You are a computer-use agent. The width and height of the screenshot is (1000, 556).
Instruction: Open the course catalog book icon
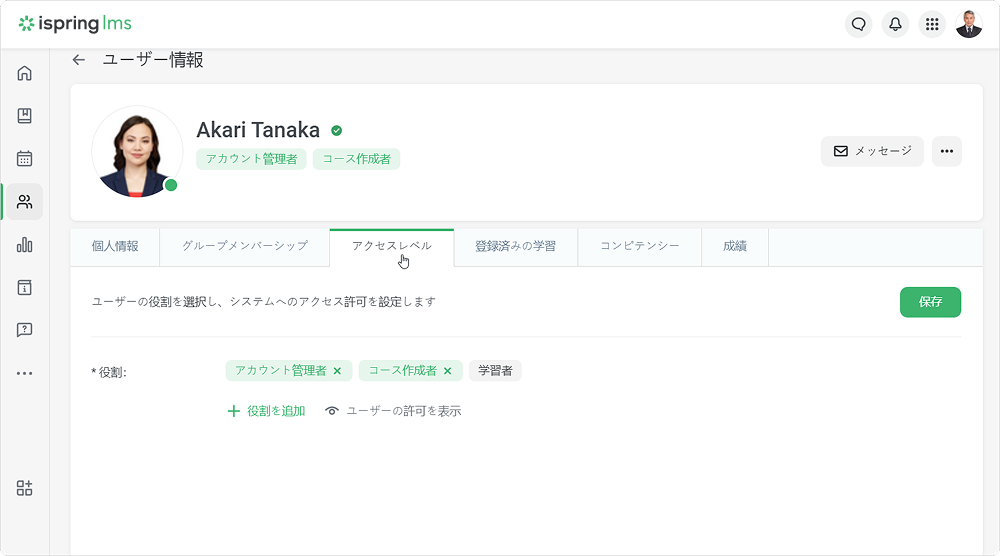coord(25,116)
